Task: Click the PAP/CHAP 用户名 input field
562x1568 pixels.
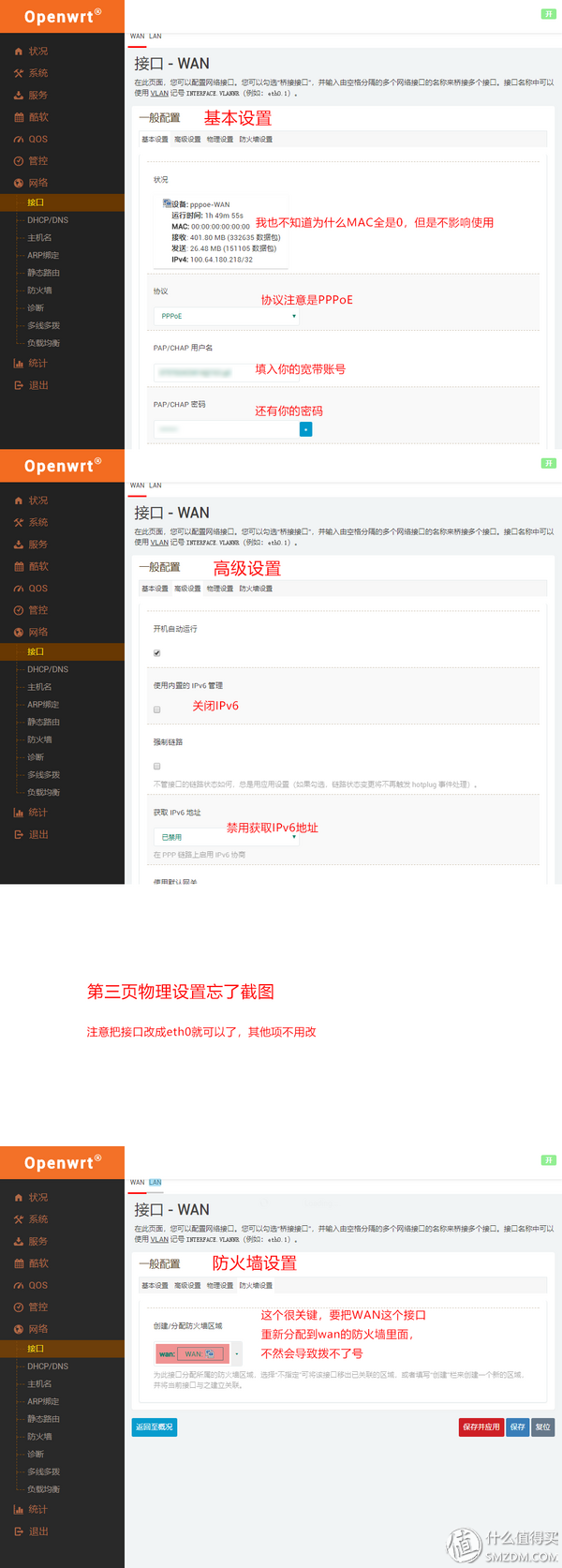Action: coord(227,372)
